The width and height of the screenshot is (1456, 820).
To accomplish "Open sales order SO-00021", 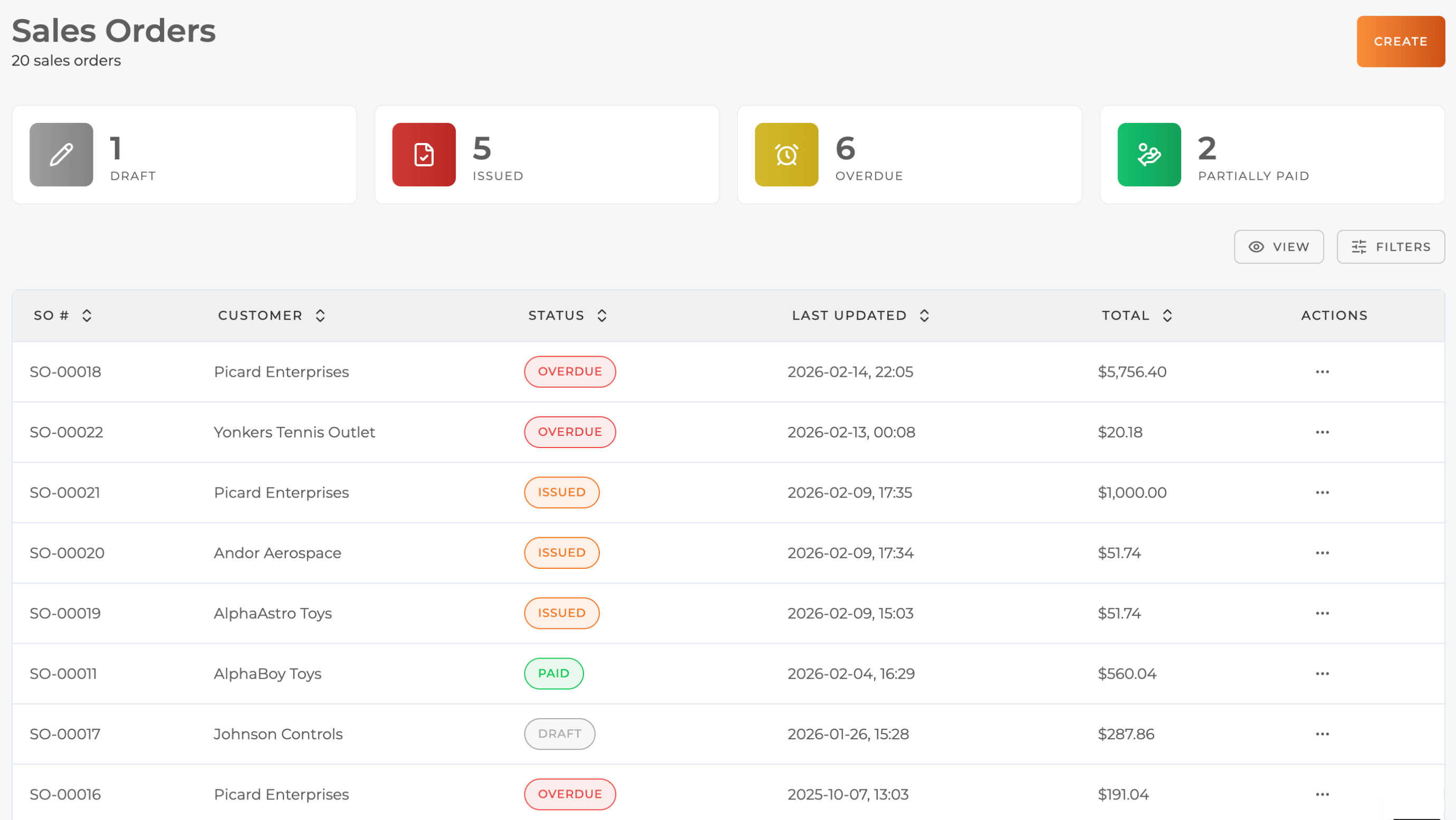I will click(65, 492).
